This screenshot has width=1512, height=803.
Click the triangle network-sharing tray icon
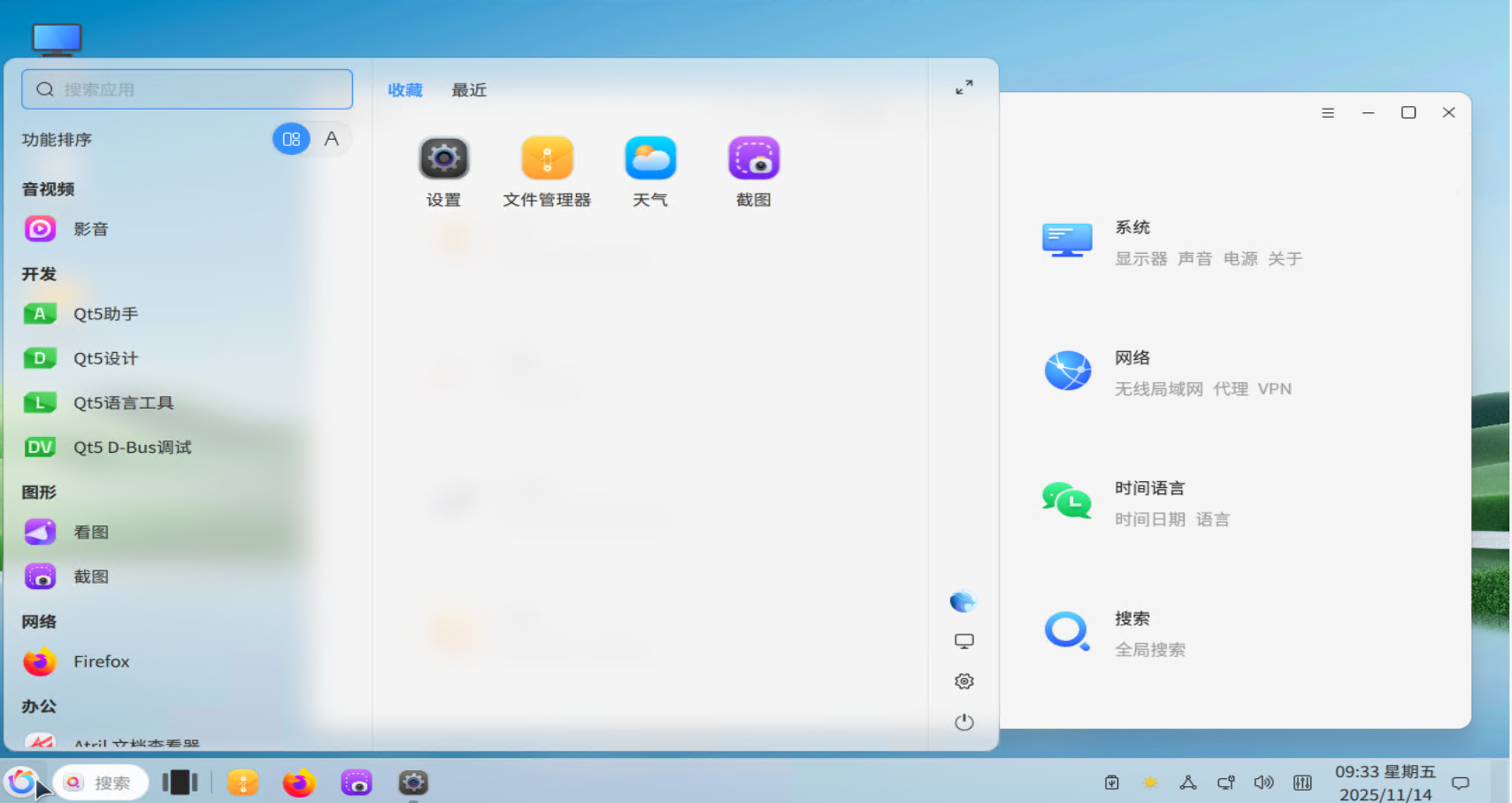point(1188,783)
